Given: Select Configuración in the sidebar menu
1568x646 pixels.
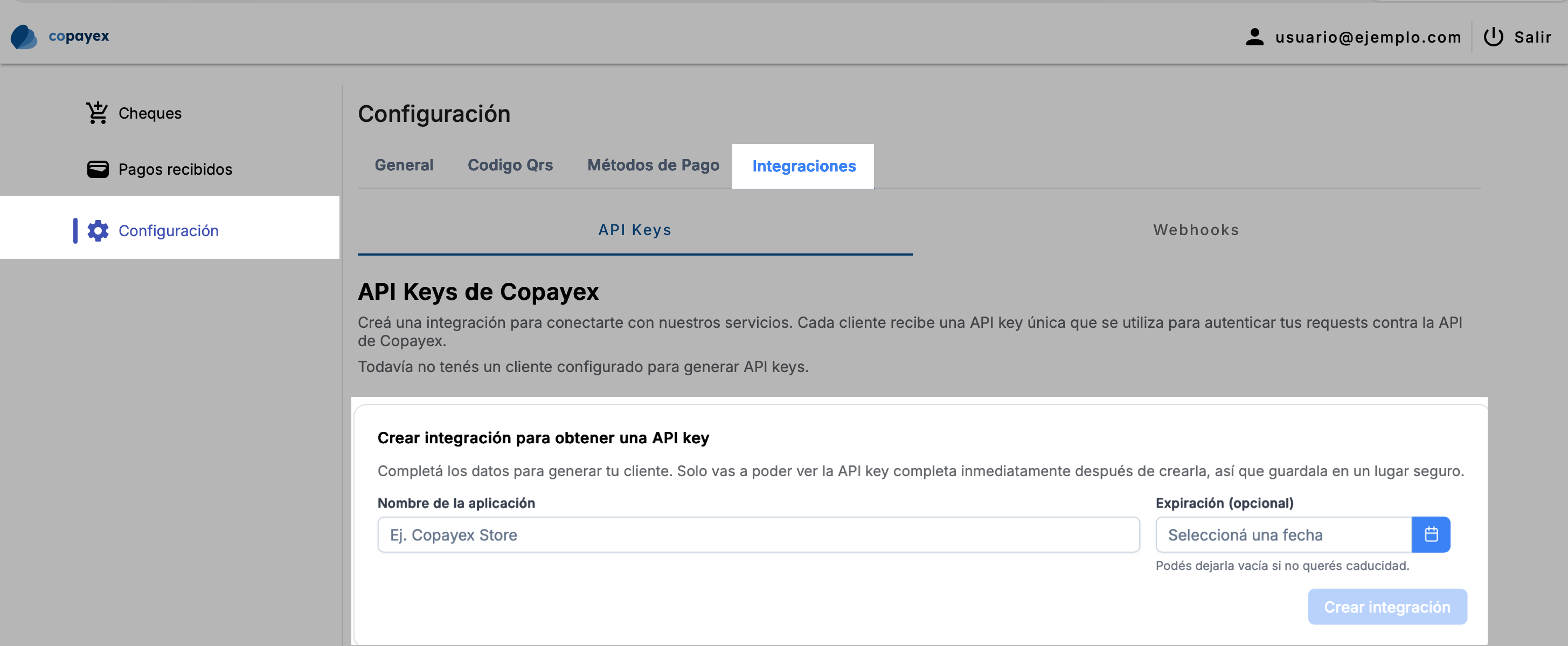Looking at the screenshot, I should tap(169, 230).
